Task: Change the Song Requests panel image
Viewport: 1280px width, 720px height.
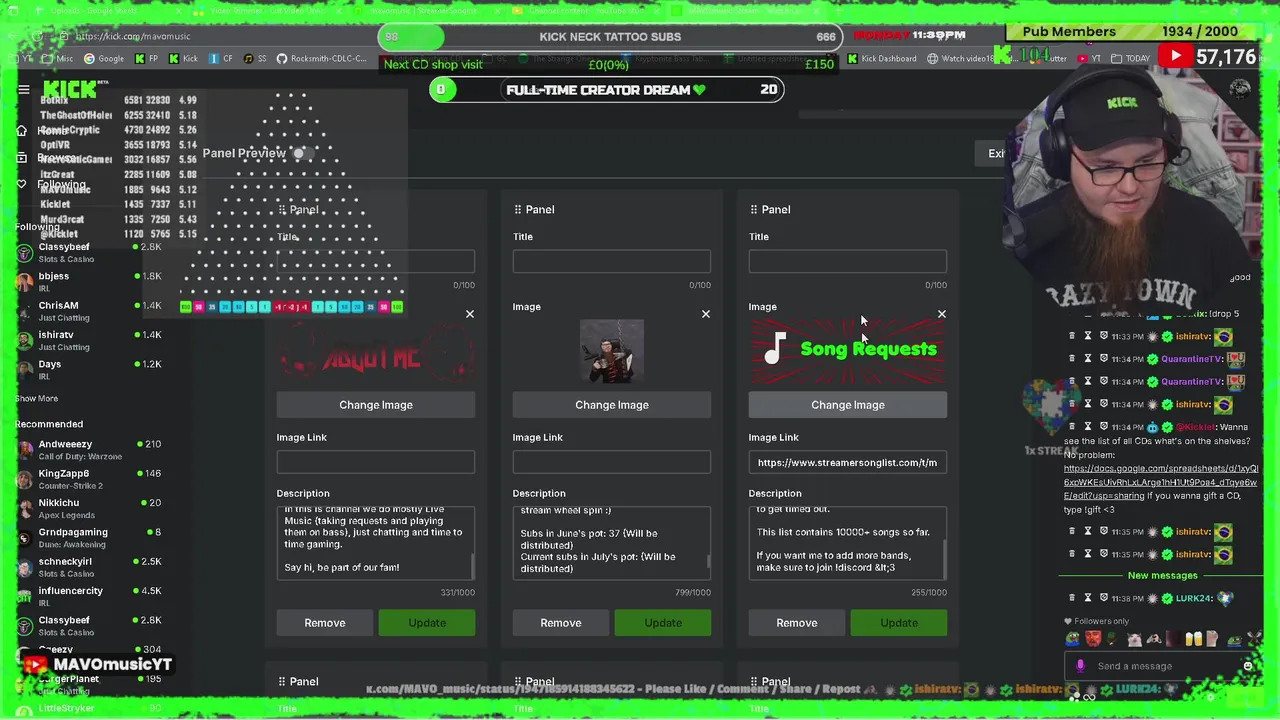Action: pos(848,405)
